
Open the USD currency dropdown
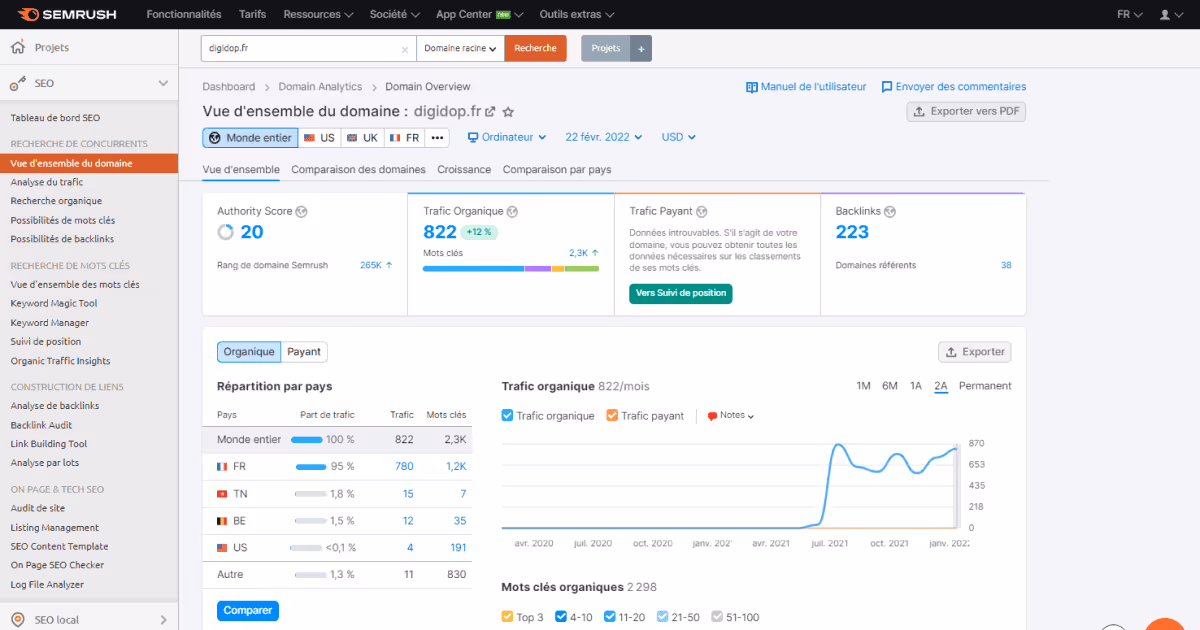[678, 137]
